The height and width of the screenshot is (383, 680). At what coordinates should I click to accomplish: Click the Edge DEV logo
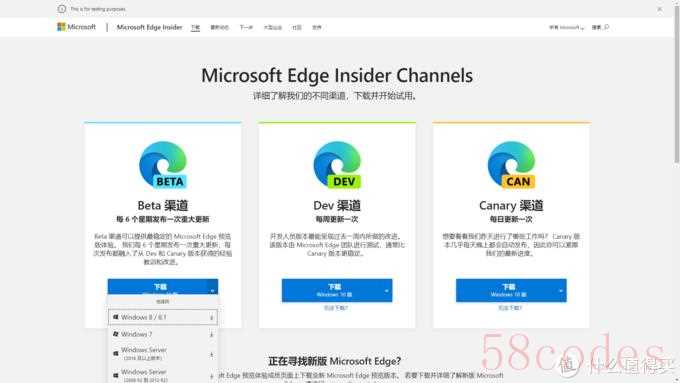337,165
